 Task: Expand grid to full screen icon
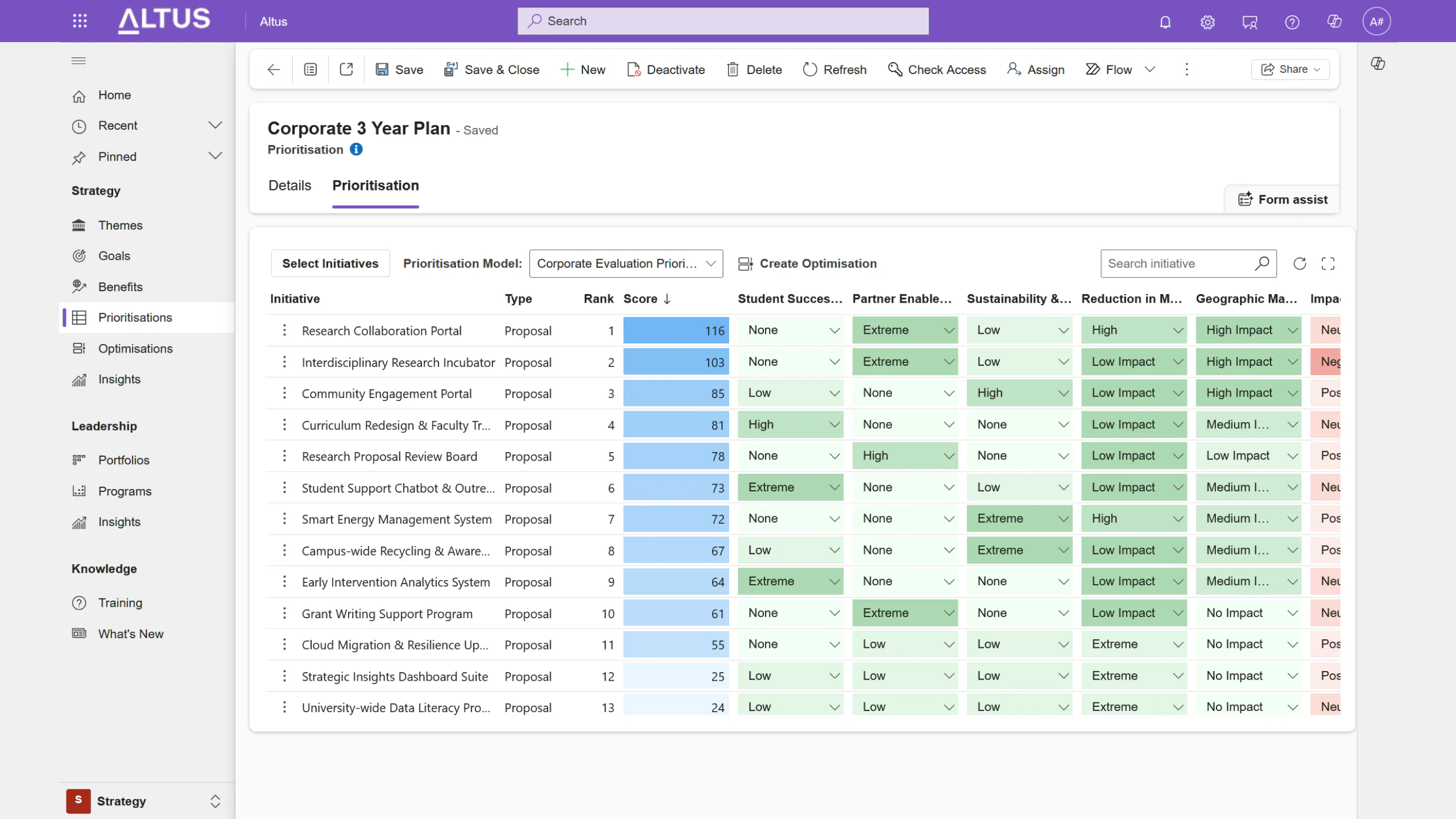click(1328, 263)
